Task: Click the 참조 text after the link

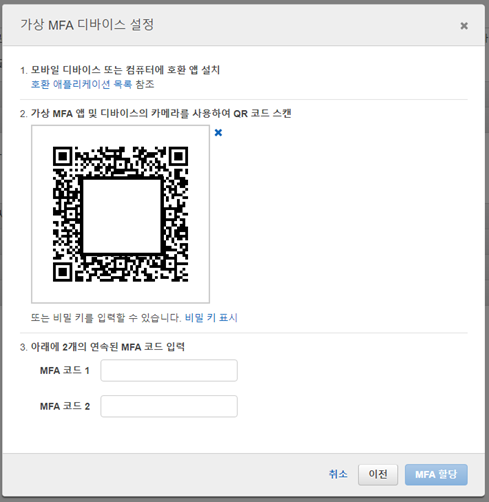Action: click(x=145, y=84)
